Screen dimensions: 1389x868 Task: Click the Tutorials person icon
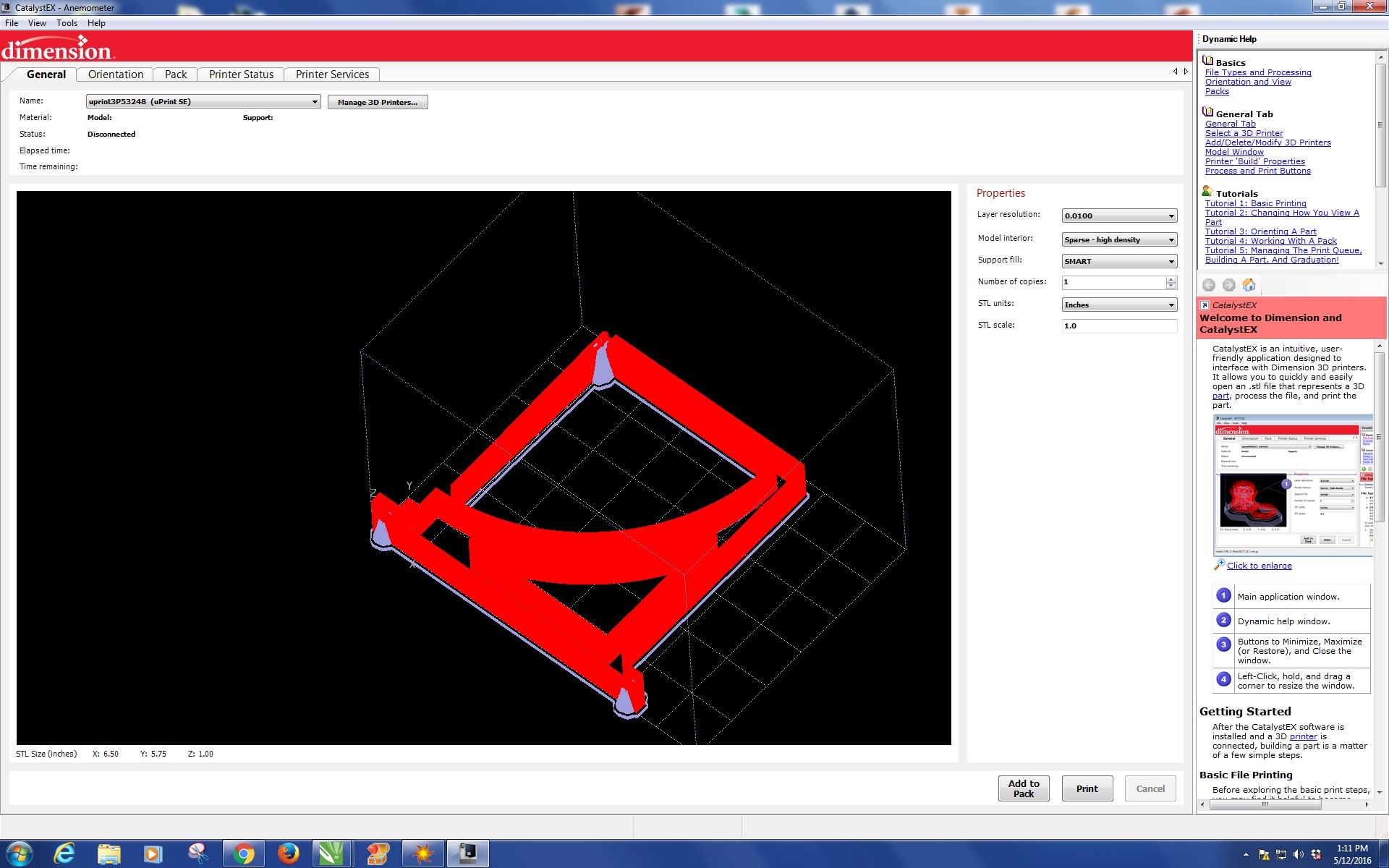pyautogui.click(x=1207, y=192)
